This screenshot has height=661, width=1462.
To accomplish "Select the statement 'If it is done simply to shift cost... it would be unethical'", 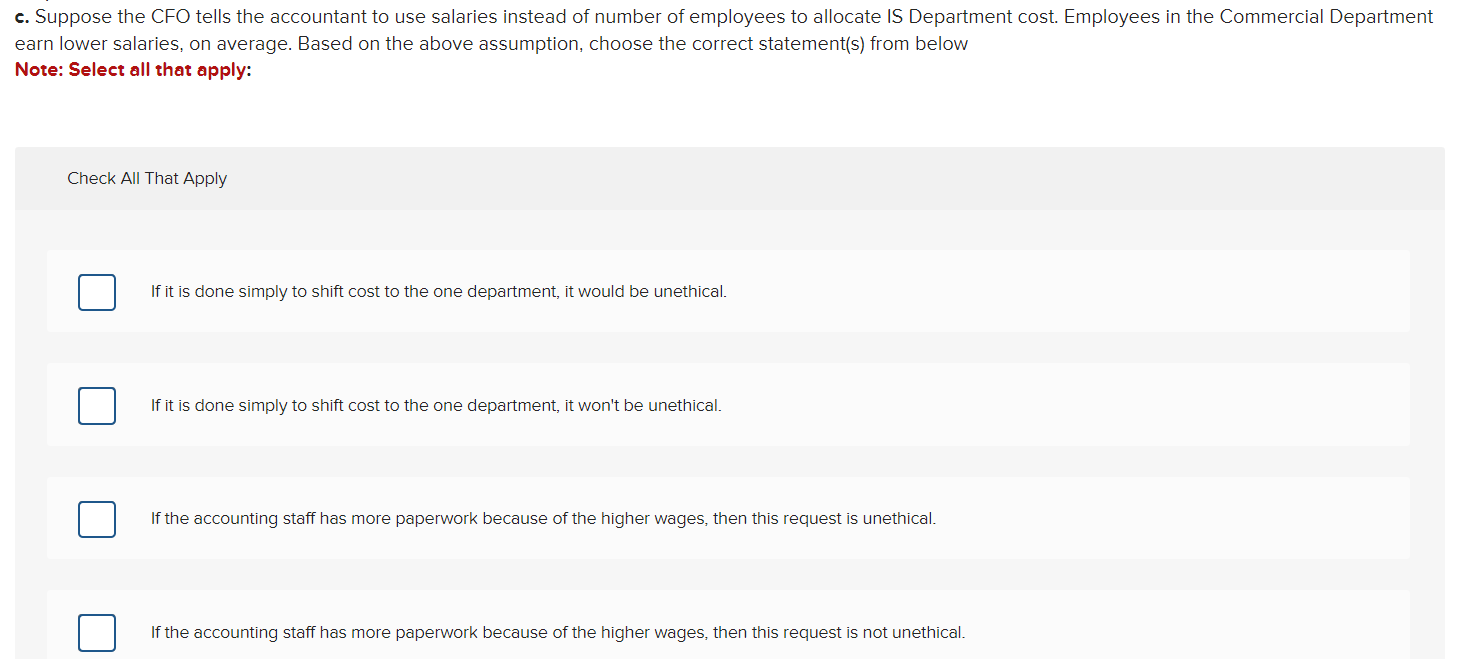I will pyautogui.click(x=438, y=291).
